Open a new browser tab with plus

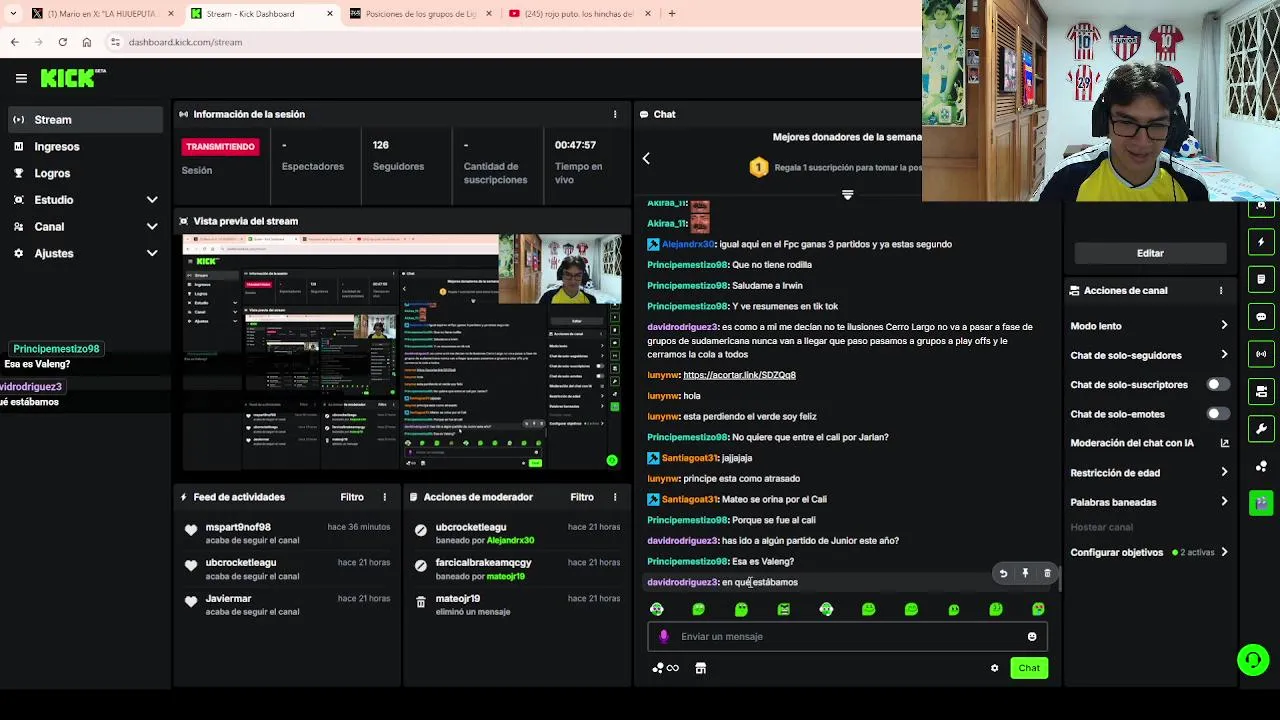click(672, 14)
